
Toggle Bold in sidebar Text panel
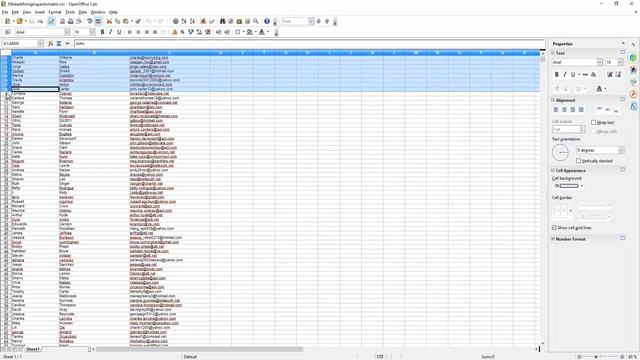click(x=556, y=74)
